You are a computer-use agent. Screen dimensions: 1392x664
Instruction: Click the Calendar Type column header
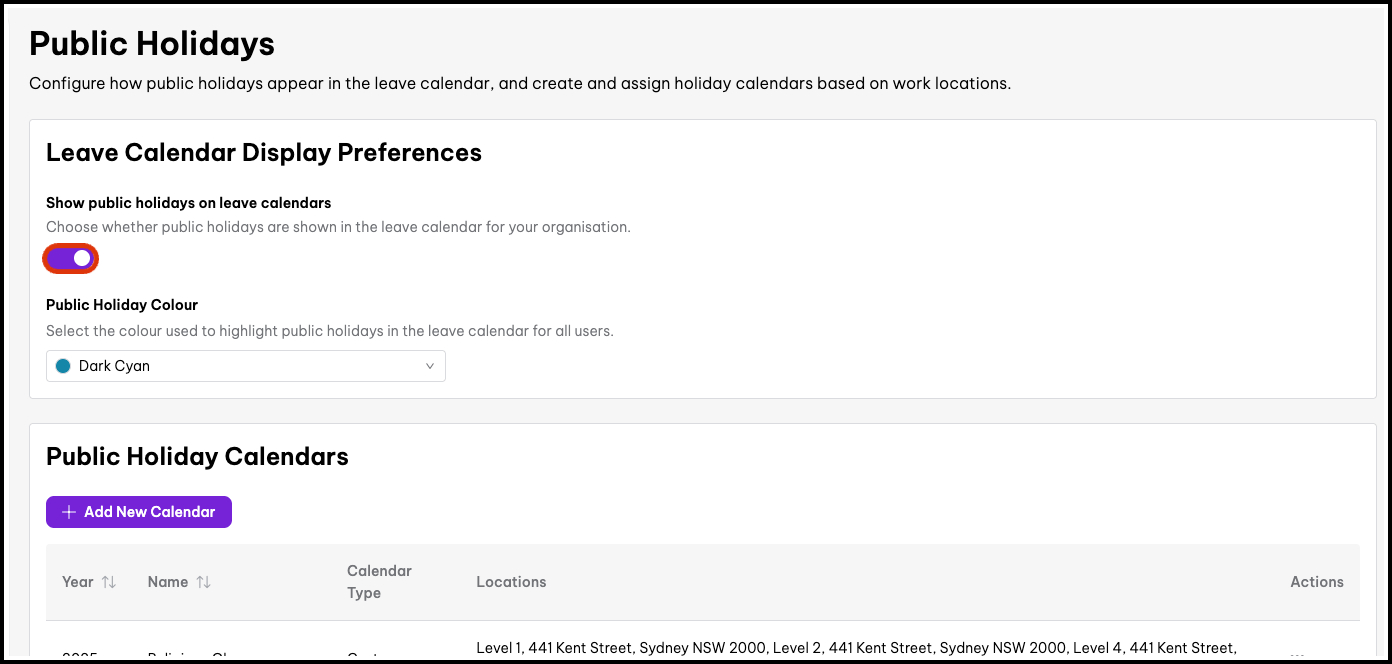pyautogui.click(x=379, y=582)
